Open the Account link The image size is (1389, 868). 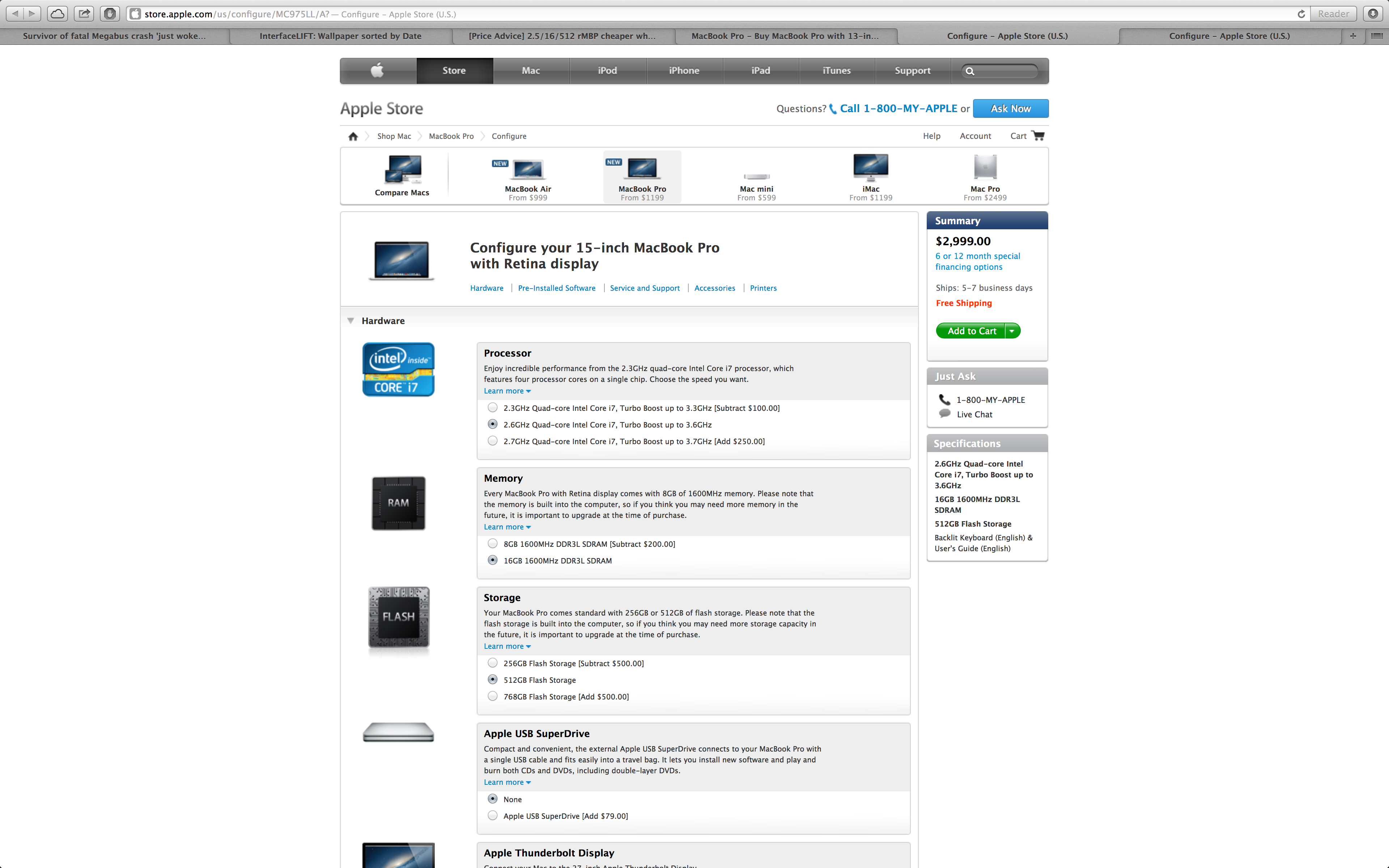pos(975,136)
